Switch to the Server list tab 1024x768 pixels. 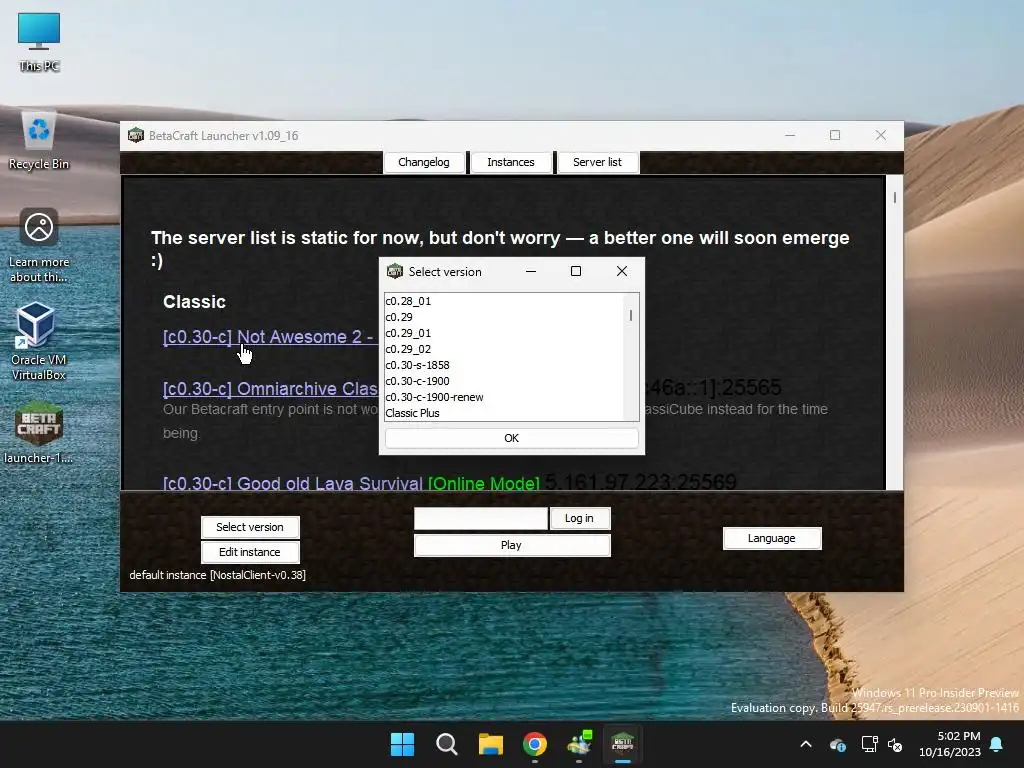pyautogui.click(x=598, y=162)
